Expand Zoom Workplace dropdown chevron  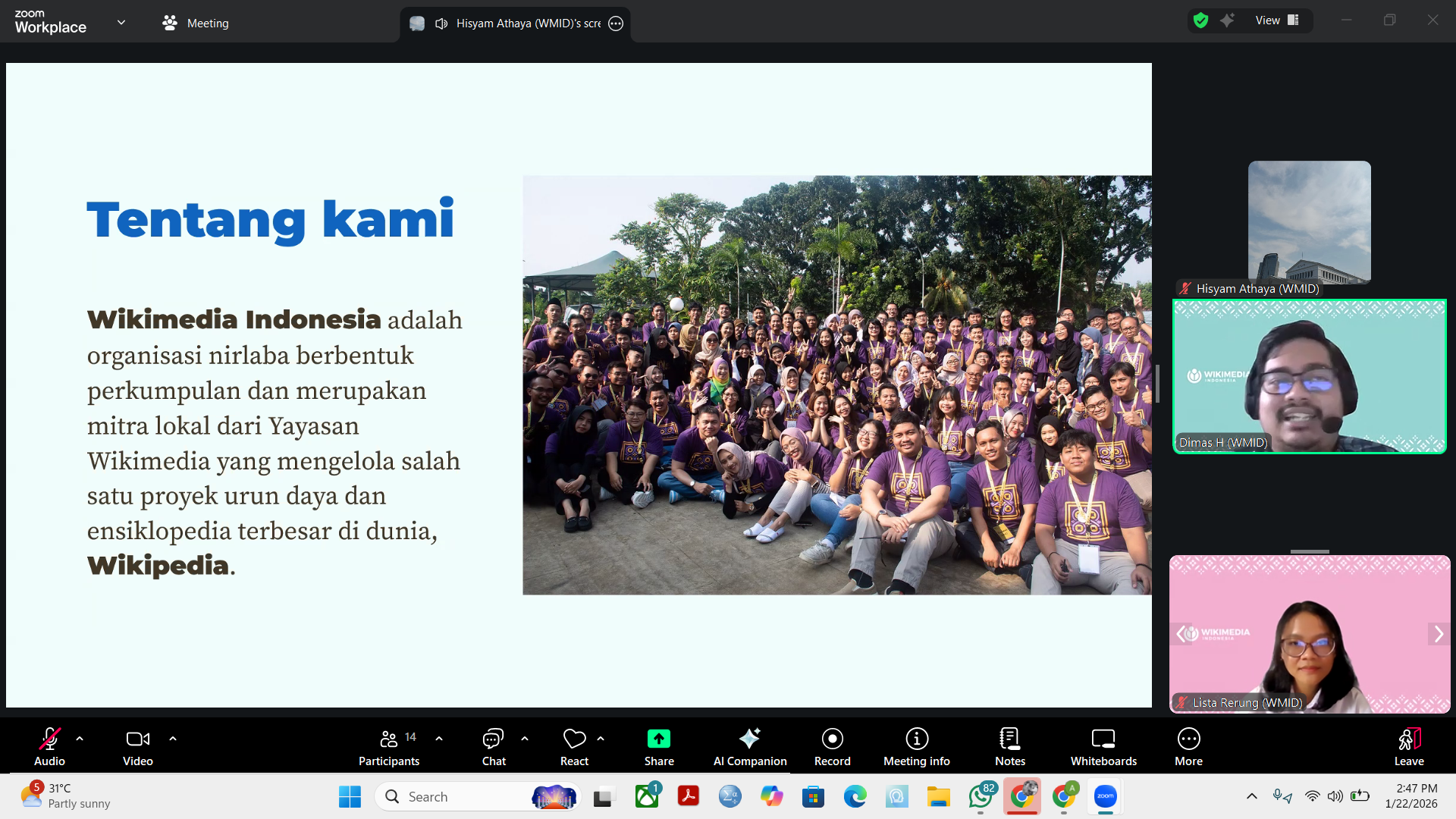pos(121,22)
